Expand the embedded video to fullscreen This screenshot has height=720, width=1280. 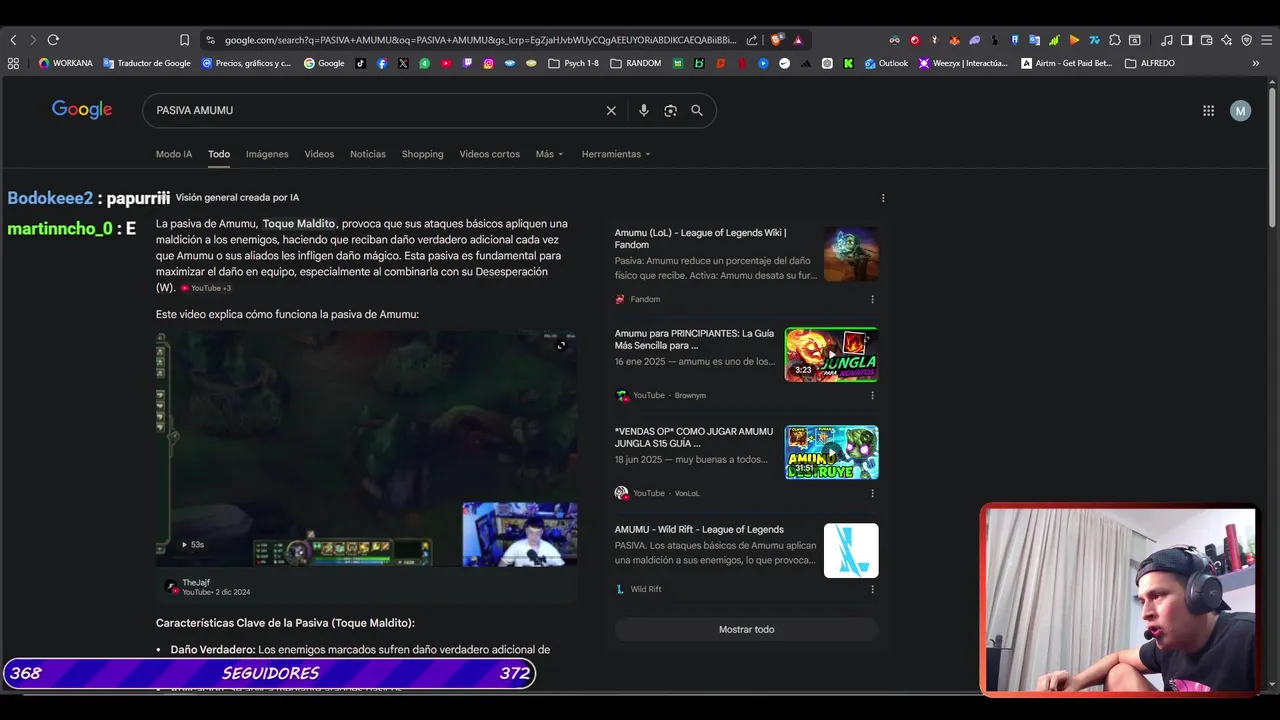pyautogui.click(x=561, y=345)
